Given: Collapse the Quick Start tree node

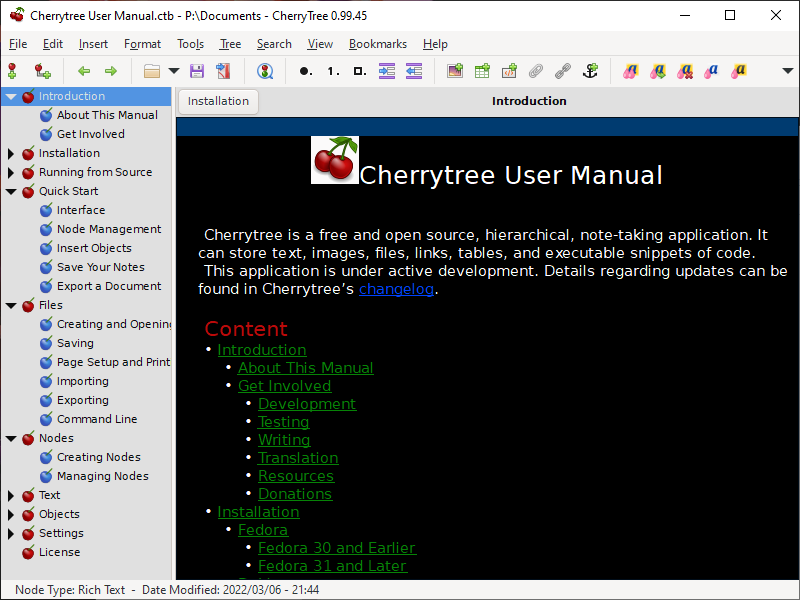Looking at the screenshot, I should point(11,192).
